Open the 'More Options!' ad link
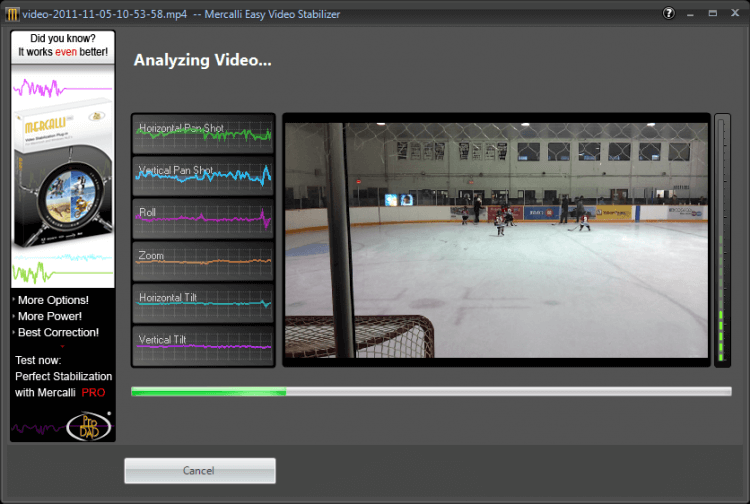 point(53,300)
